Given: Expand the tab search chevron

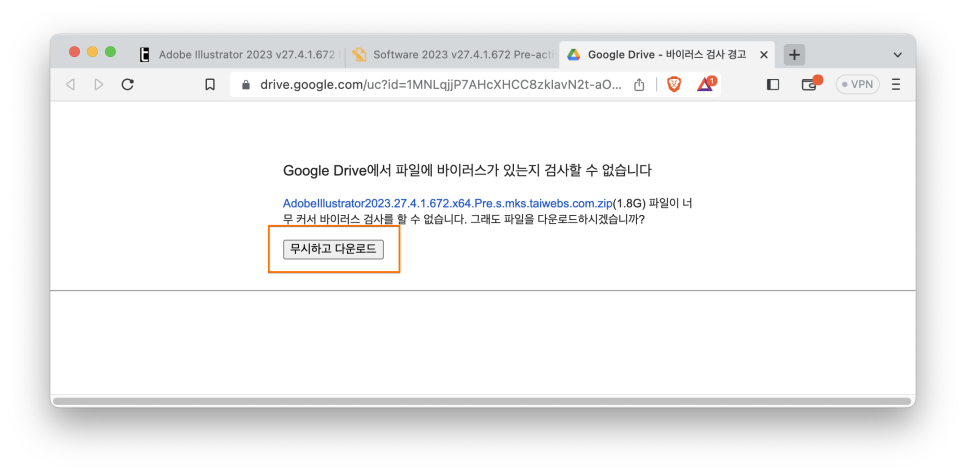Looking at the screenshot, I should (898, 55).
